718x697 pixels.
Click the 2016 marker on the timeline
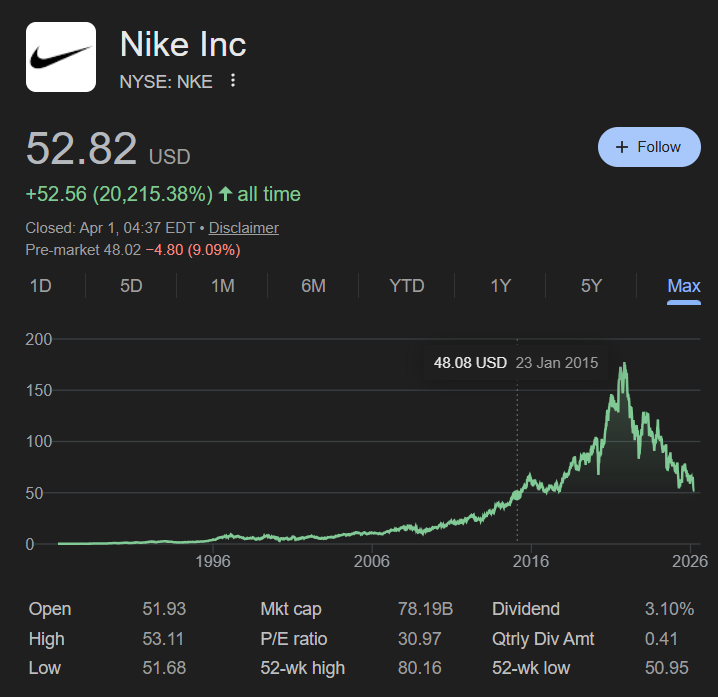pyautogui.click(x=531, y=562)
